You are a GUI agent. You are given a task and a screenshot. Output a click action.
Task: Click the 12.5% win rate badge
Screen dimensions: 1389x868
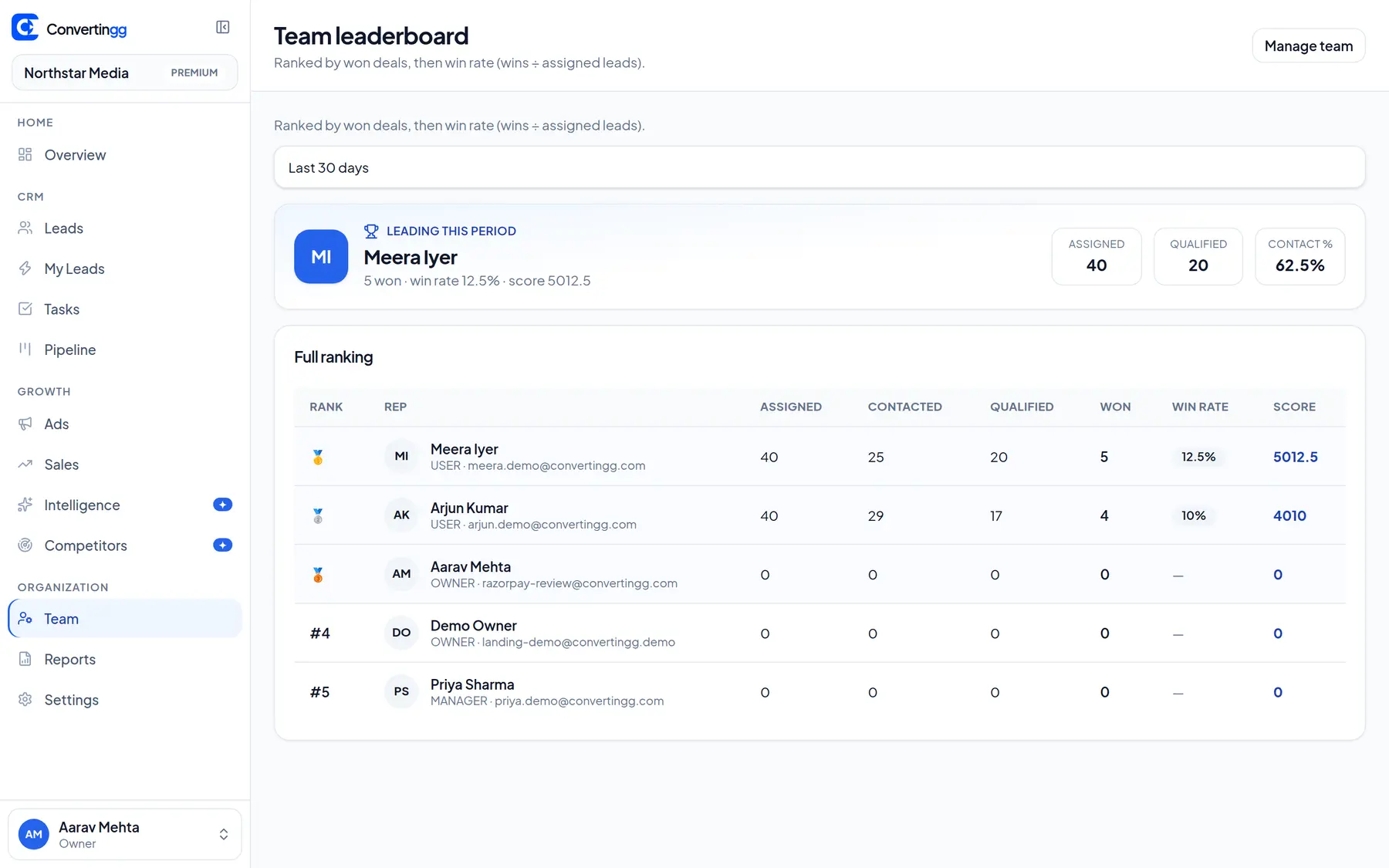[x=1198, y=457]
